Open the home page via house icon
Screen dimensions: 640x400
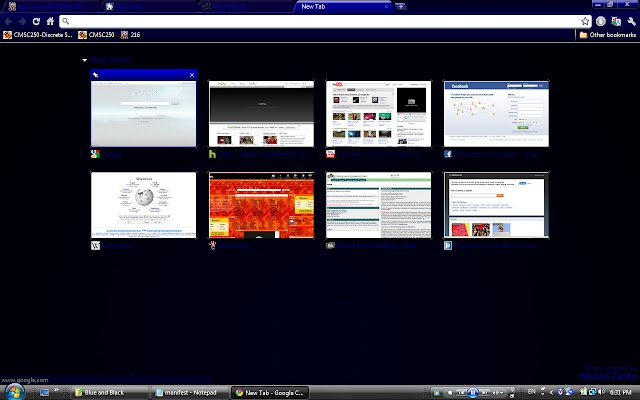click(50, 21)
